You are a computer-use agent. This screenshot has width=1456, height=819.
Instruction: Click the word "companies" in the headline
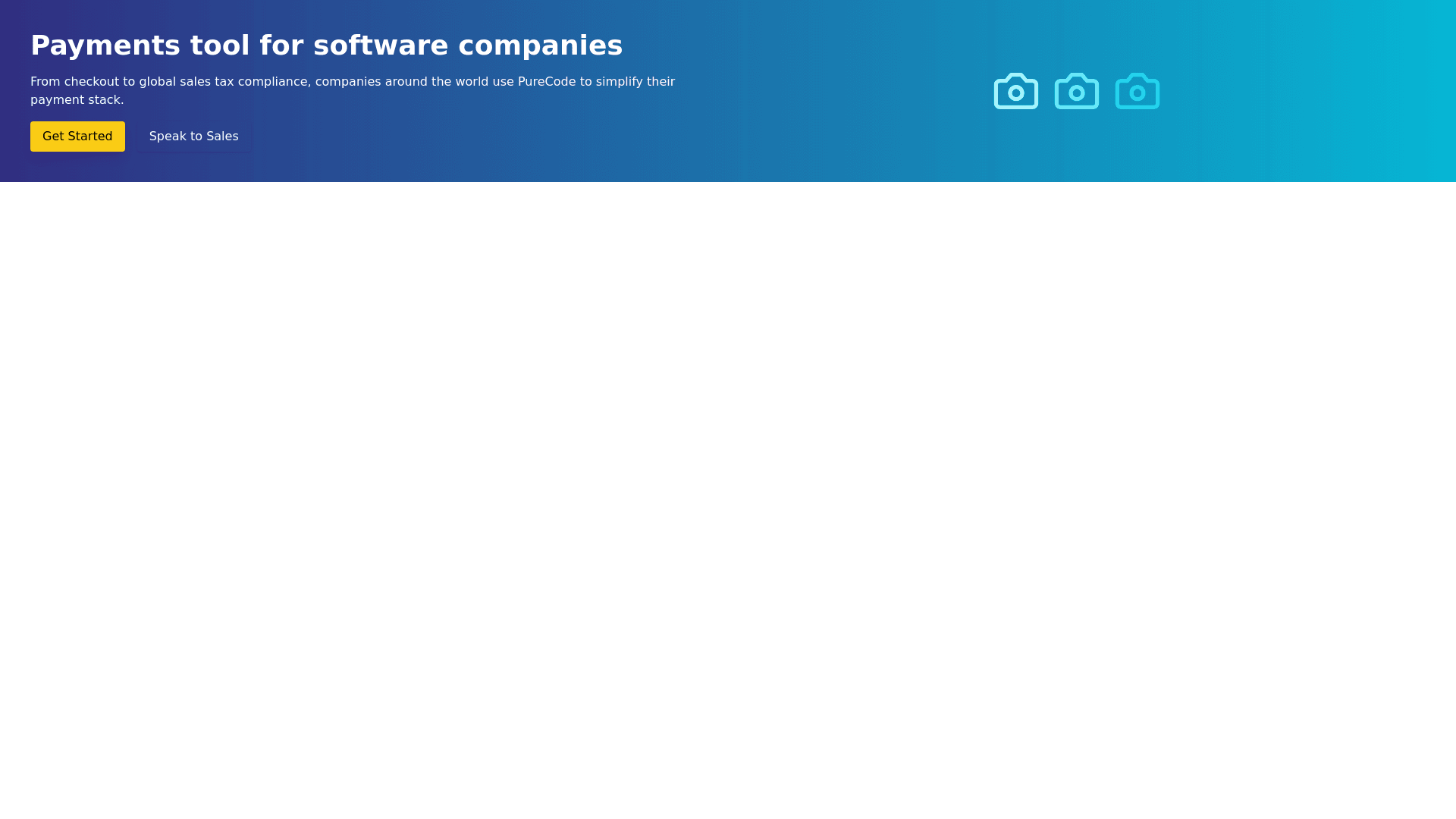540,45
